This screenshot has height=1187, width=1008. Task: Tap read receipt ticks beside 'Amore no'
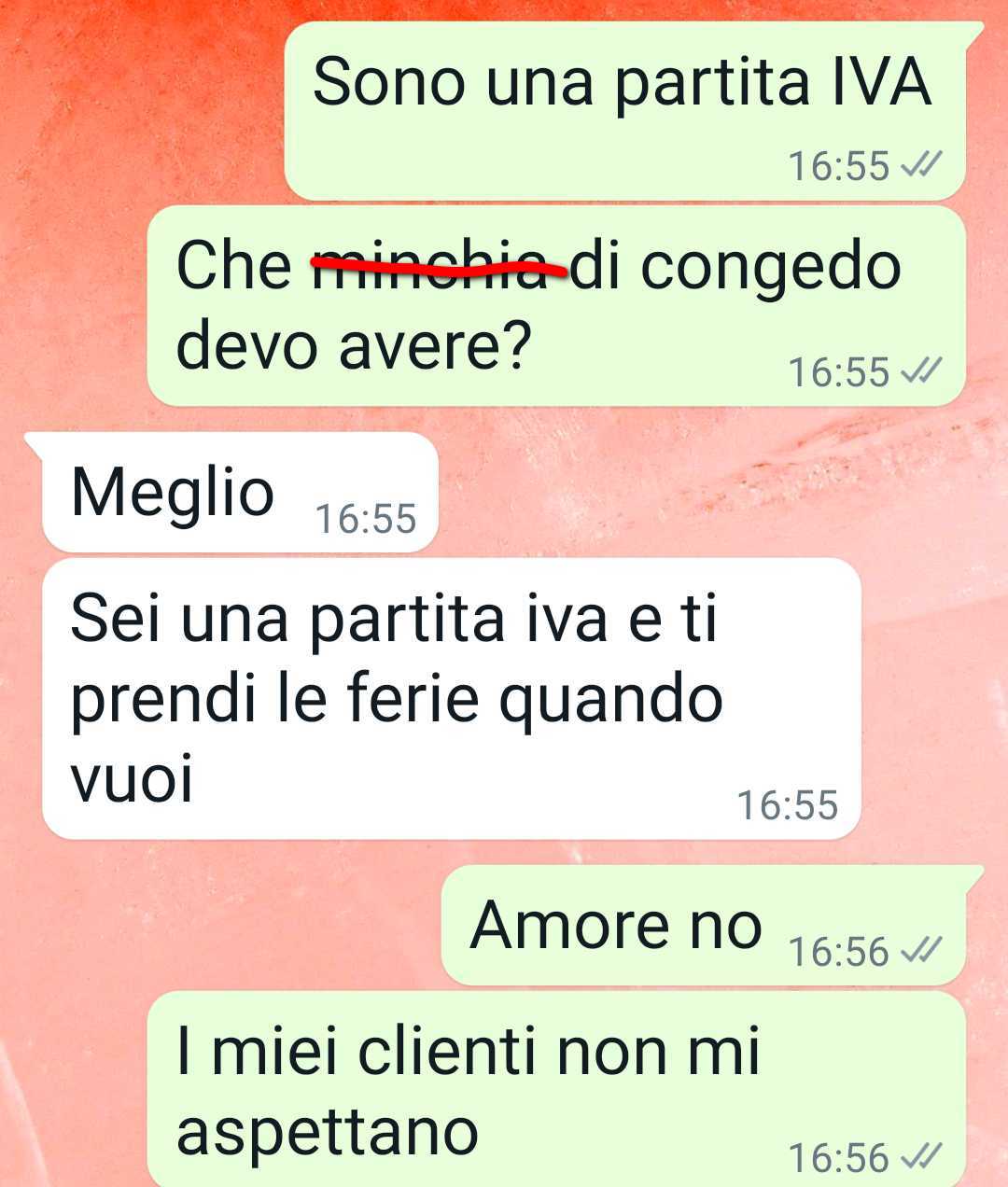point(920,951)
